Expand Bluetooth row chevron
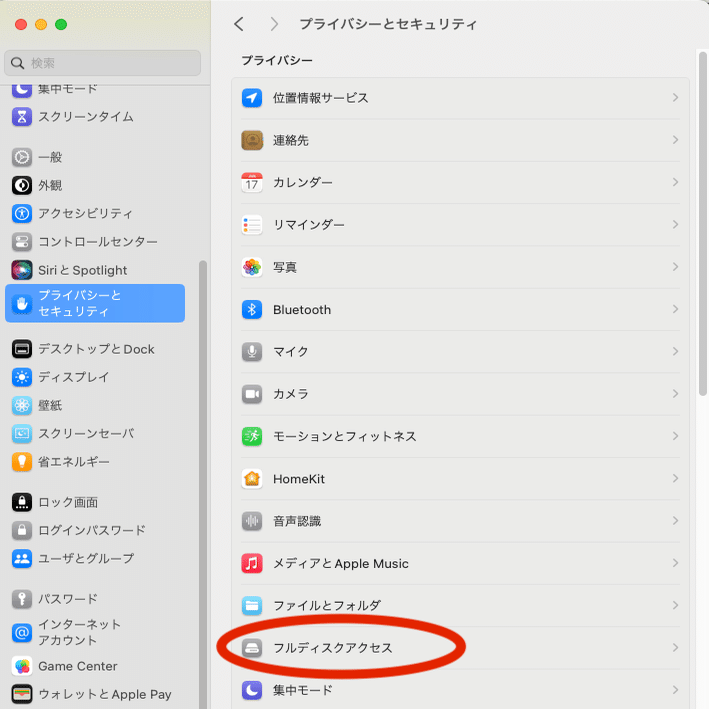709x709 pixels. point(675,309)
